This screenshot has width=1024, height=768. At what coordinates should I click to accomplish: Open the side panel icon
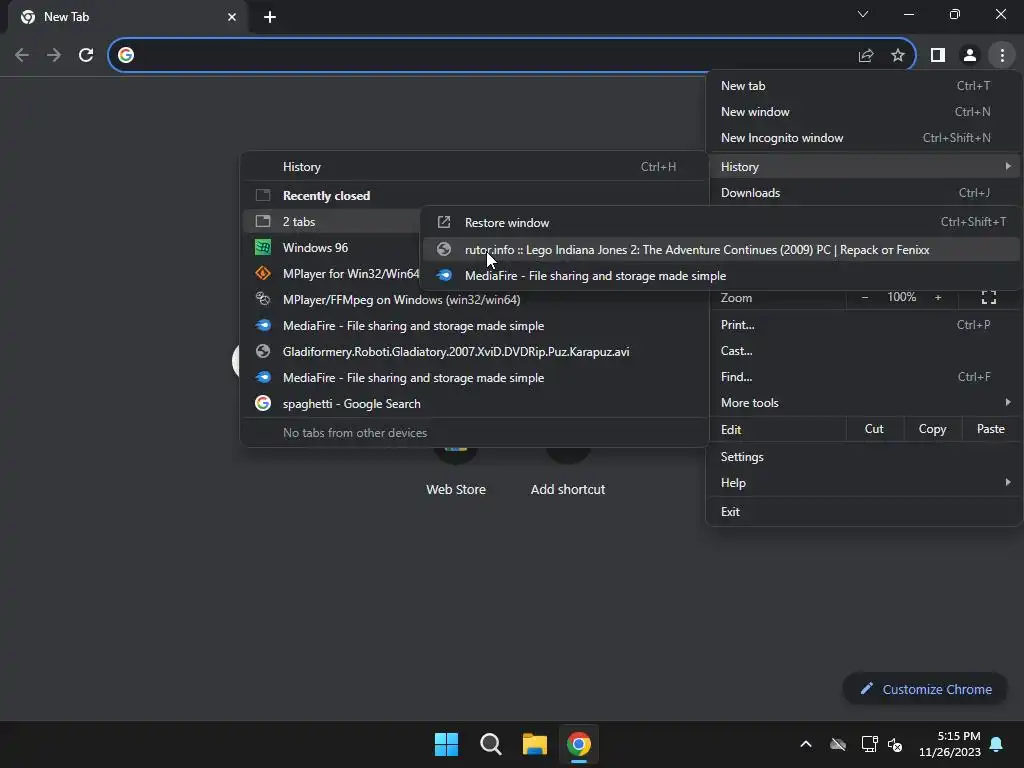coord(938,55)
